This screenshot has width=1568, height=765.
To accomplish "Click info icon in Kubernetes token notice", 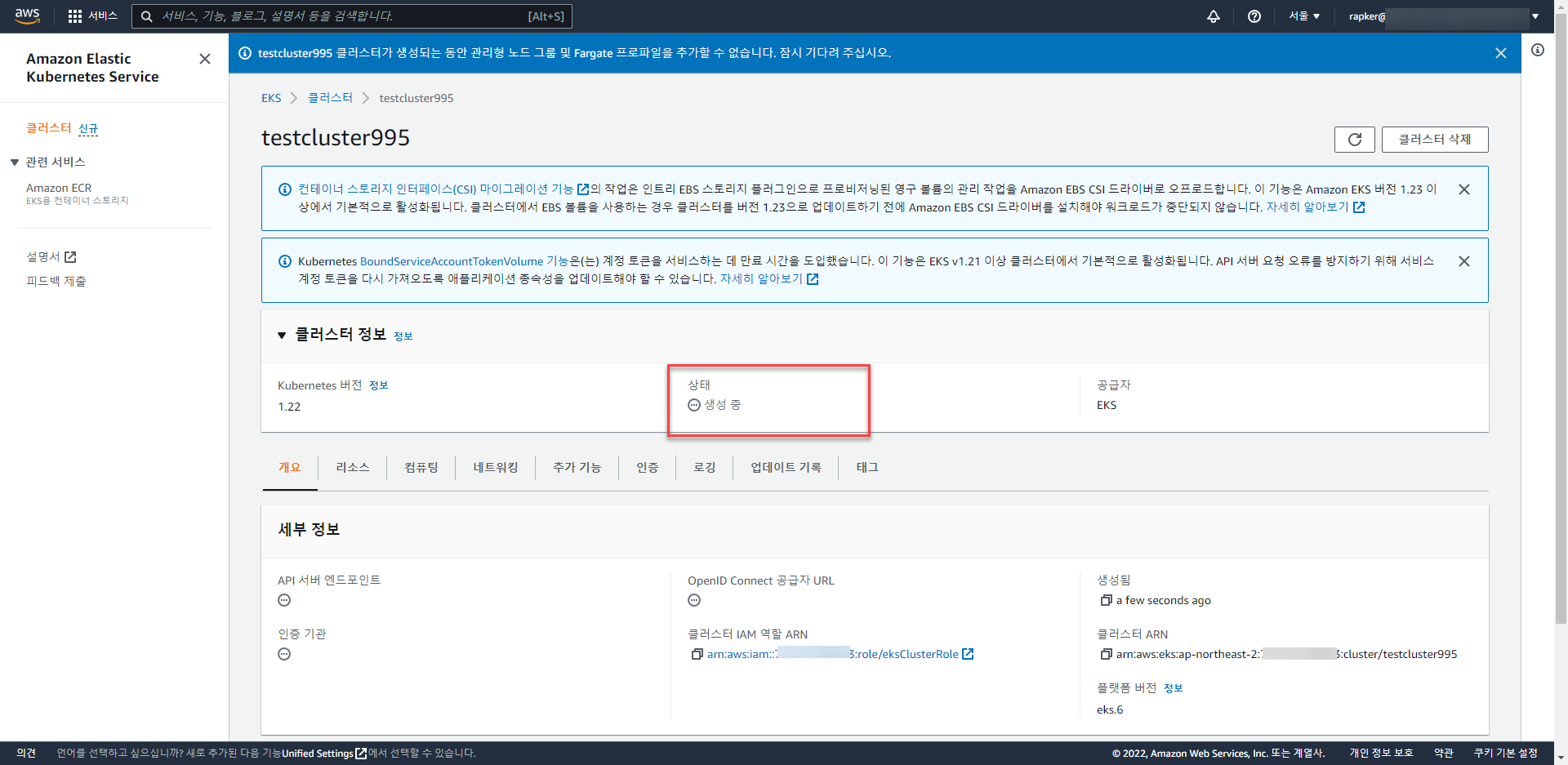I will pyautogui.click(x=285, y=261).
